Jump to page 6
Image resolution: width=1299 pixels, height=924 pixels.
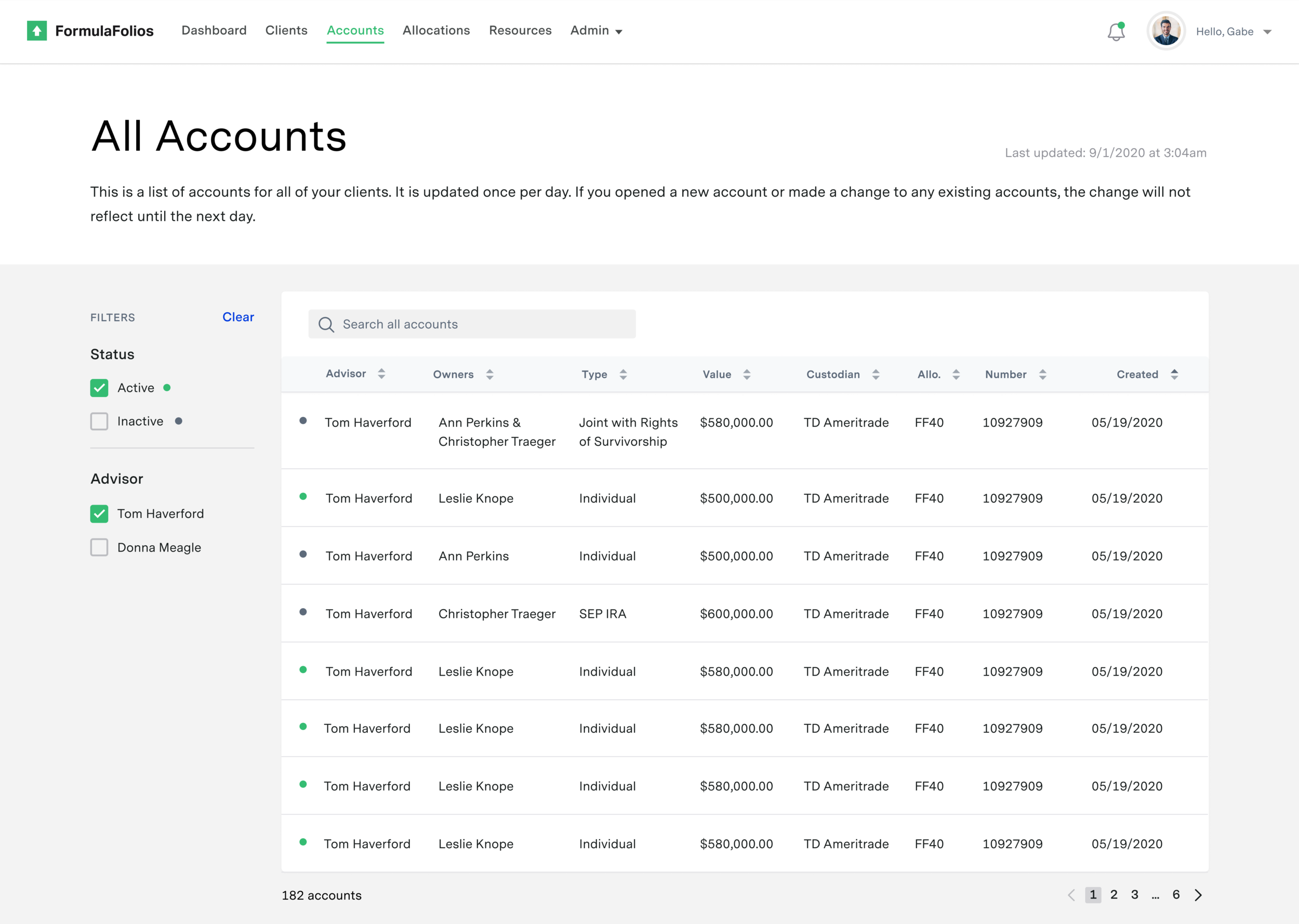point(1175,895)
